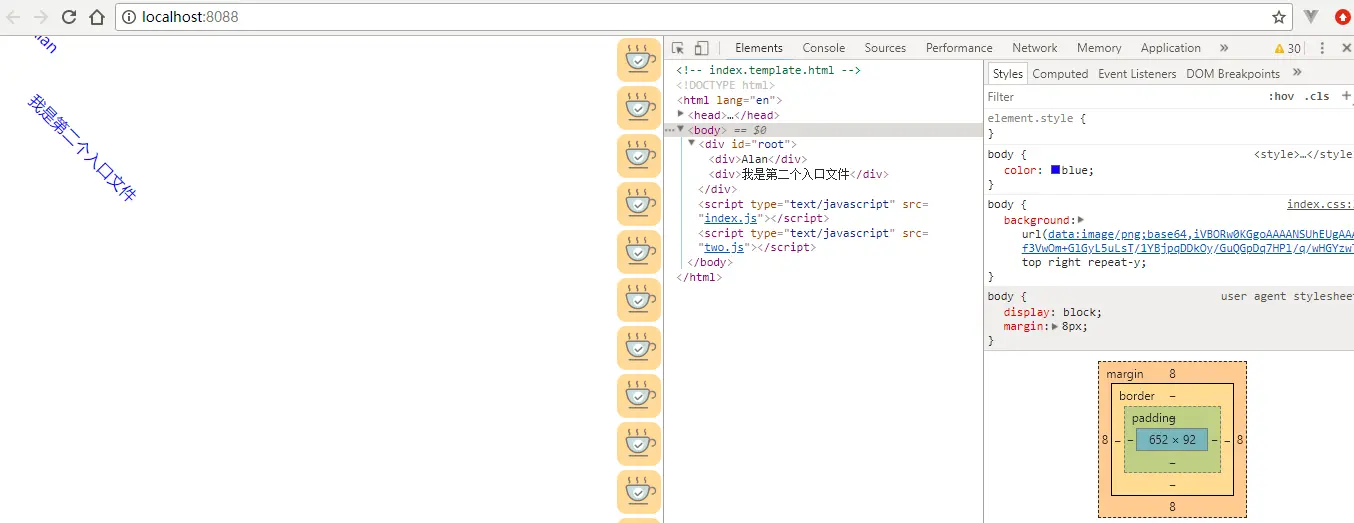Image resolution: width=1354 pixels, height=523 pixels.
Task: Open the Network tab
Action: click(x=1035, y=48)
